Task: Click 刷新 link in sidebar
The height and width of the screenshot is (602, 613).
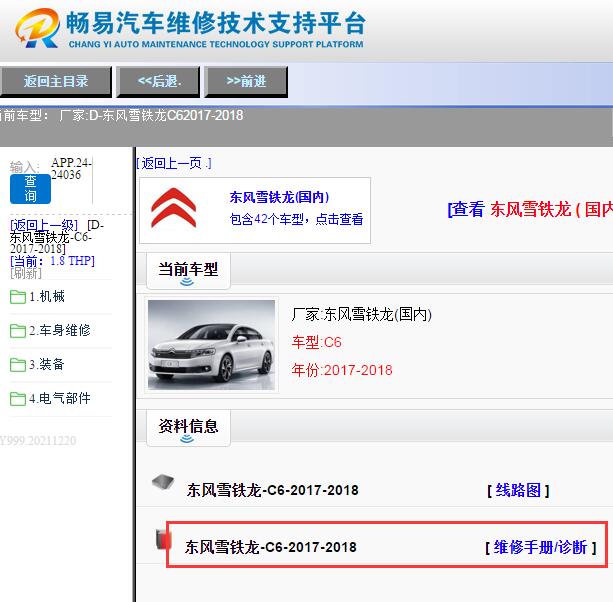Action: pyautogui.click(x=26, y=273)
